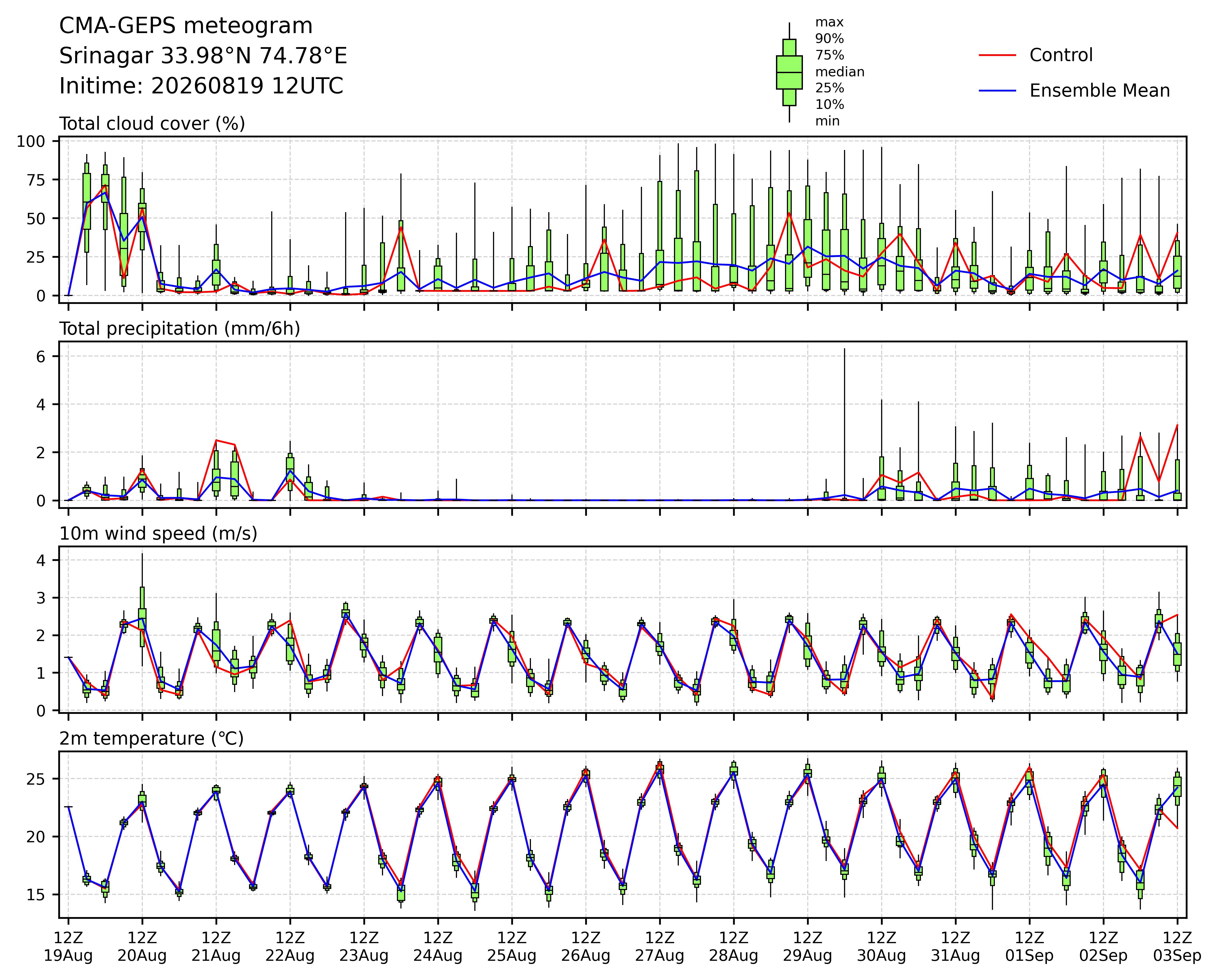Click the 12Z 01Sep time axis label
Image resolution: width=1218 pixels, height=980 pixels.
[1029, 947]
